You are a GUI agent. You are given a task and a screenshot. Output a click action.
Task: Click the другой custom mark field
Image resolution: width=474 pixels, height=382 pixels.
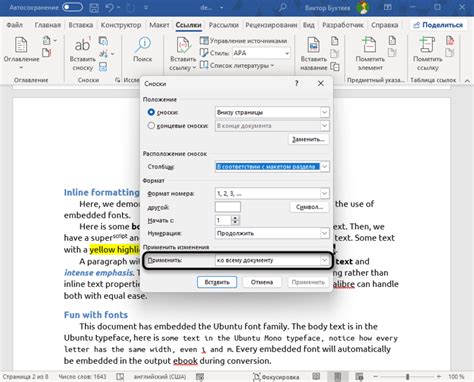[228, 207]
